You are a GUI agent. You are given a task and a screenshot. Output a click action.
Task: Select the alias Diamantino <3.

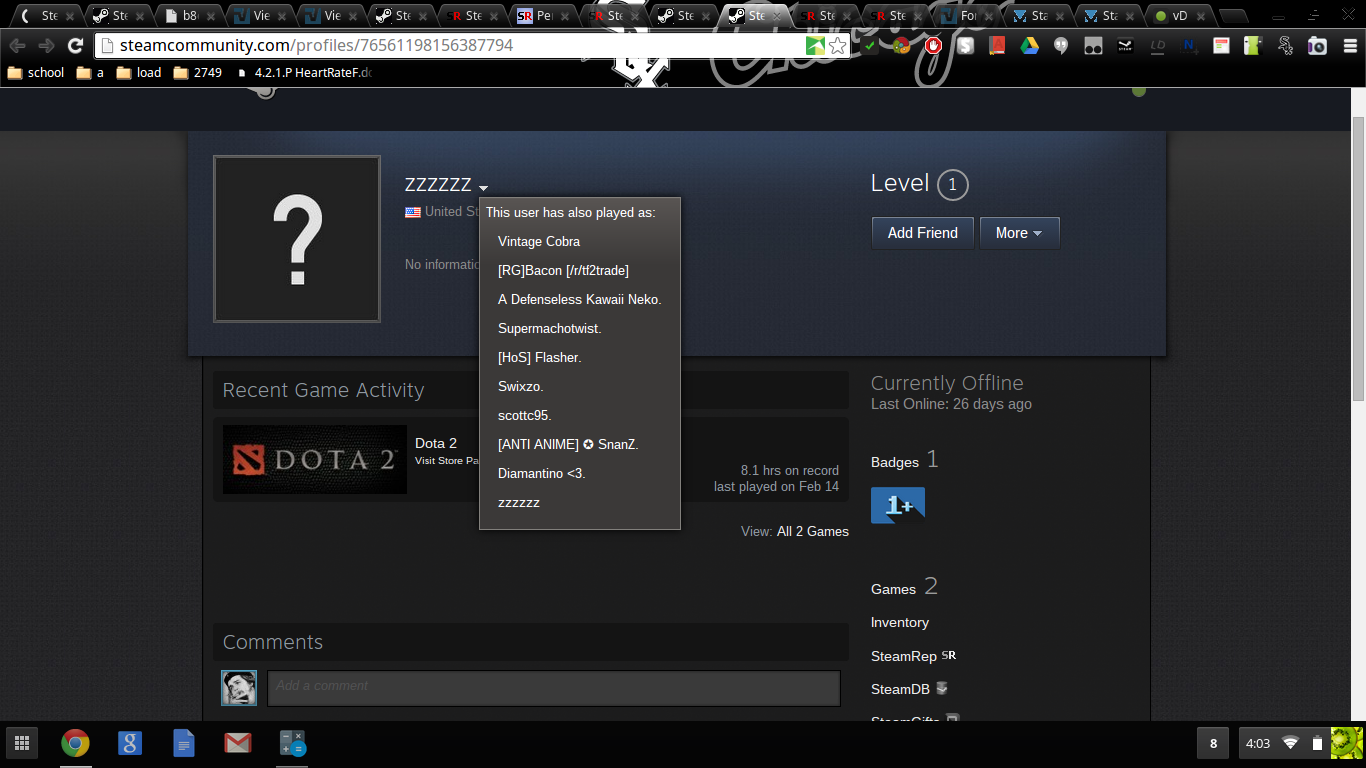click(542, 473)
